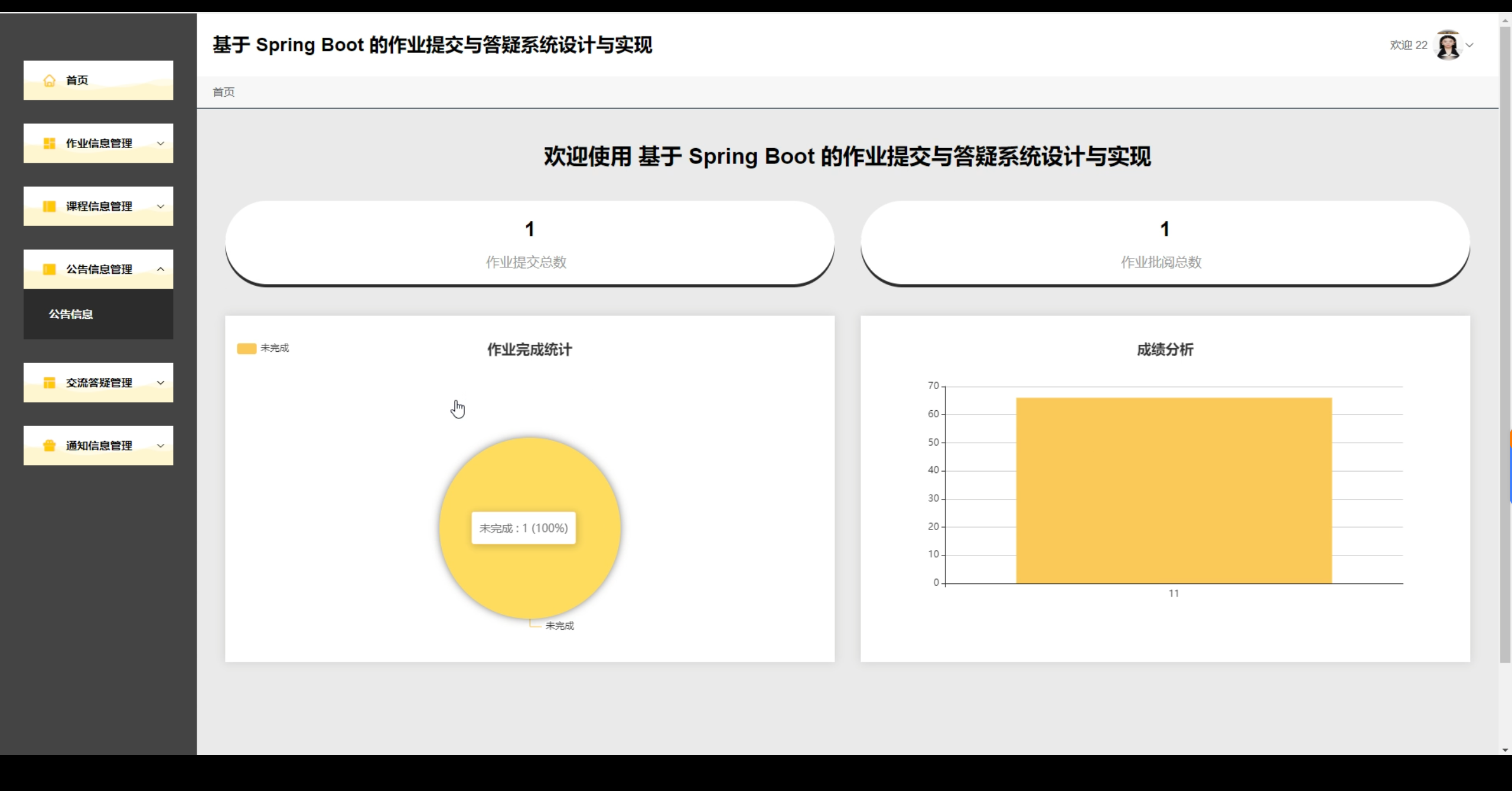1512x791 pixels.
Task: Click the 首页 breadcrumb
Action: point(223,92)
